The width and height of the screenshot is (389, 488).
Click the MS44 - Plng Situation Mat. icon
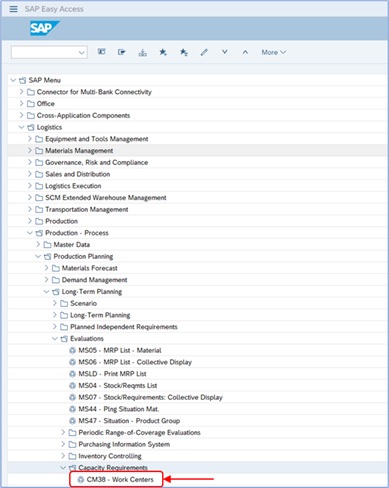[72, 409]
